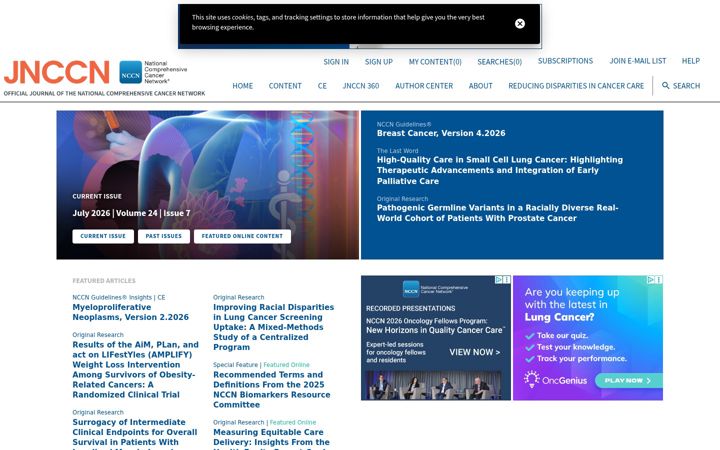Open Measuring Equitable Care Delivery article
The image size is (720, 450).
point(271,437)
